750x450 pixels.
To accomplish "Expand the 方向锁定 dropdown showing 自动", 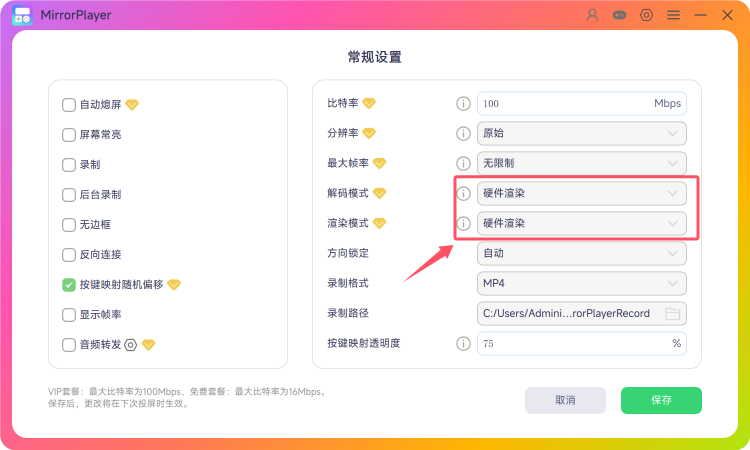I will pyautogui.click(x=582, y=253).
